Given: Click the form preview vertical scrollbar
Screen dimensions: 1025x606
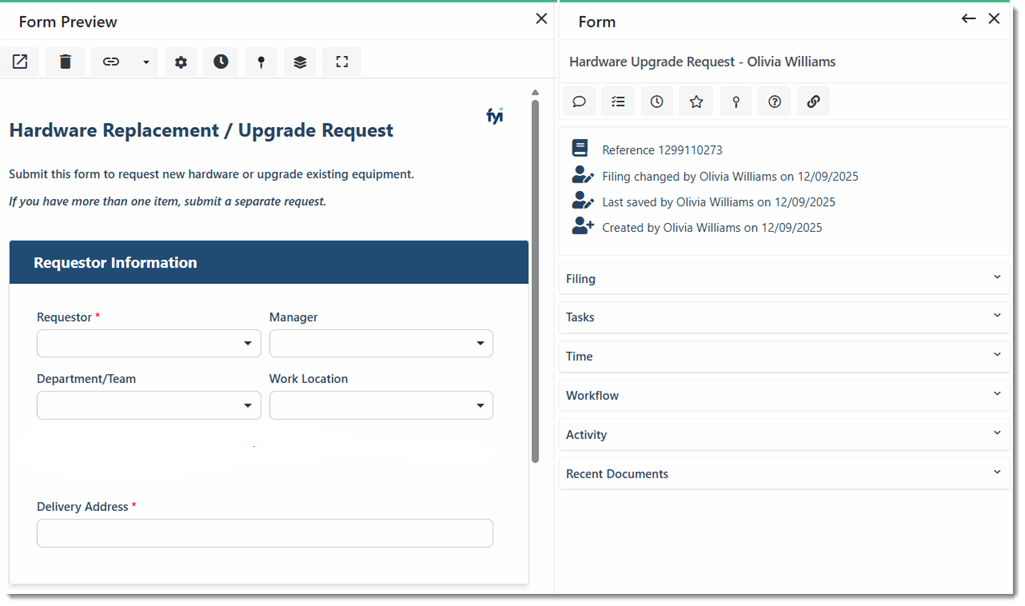Looking at the screenshot, I should 535,281.
